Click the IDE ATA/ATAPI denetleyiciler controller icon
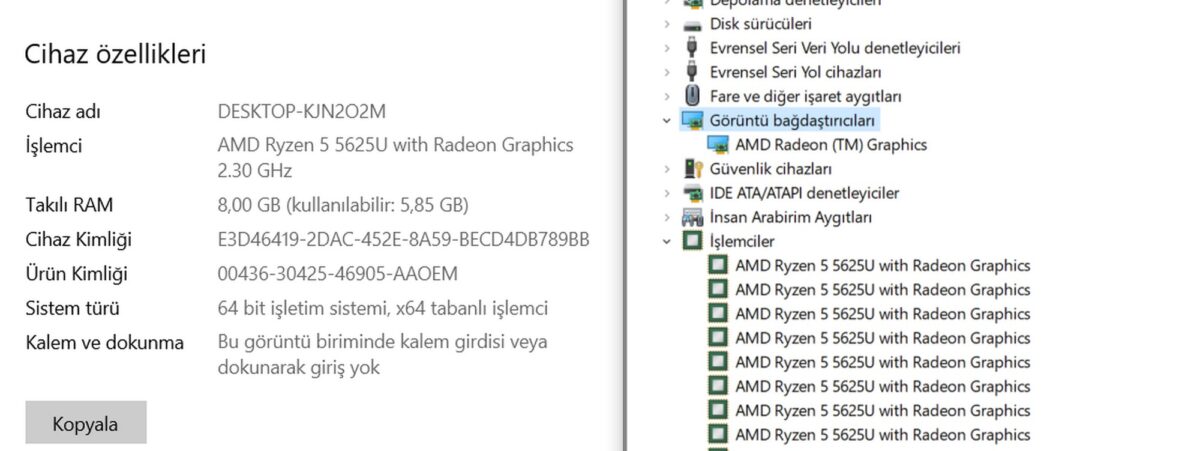1200x451 pixels. [x=692, y=192]
